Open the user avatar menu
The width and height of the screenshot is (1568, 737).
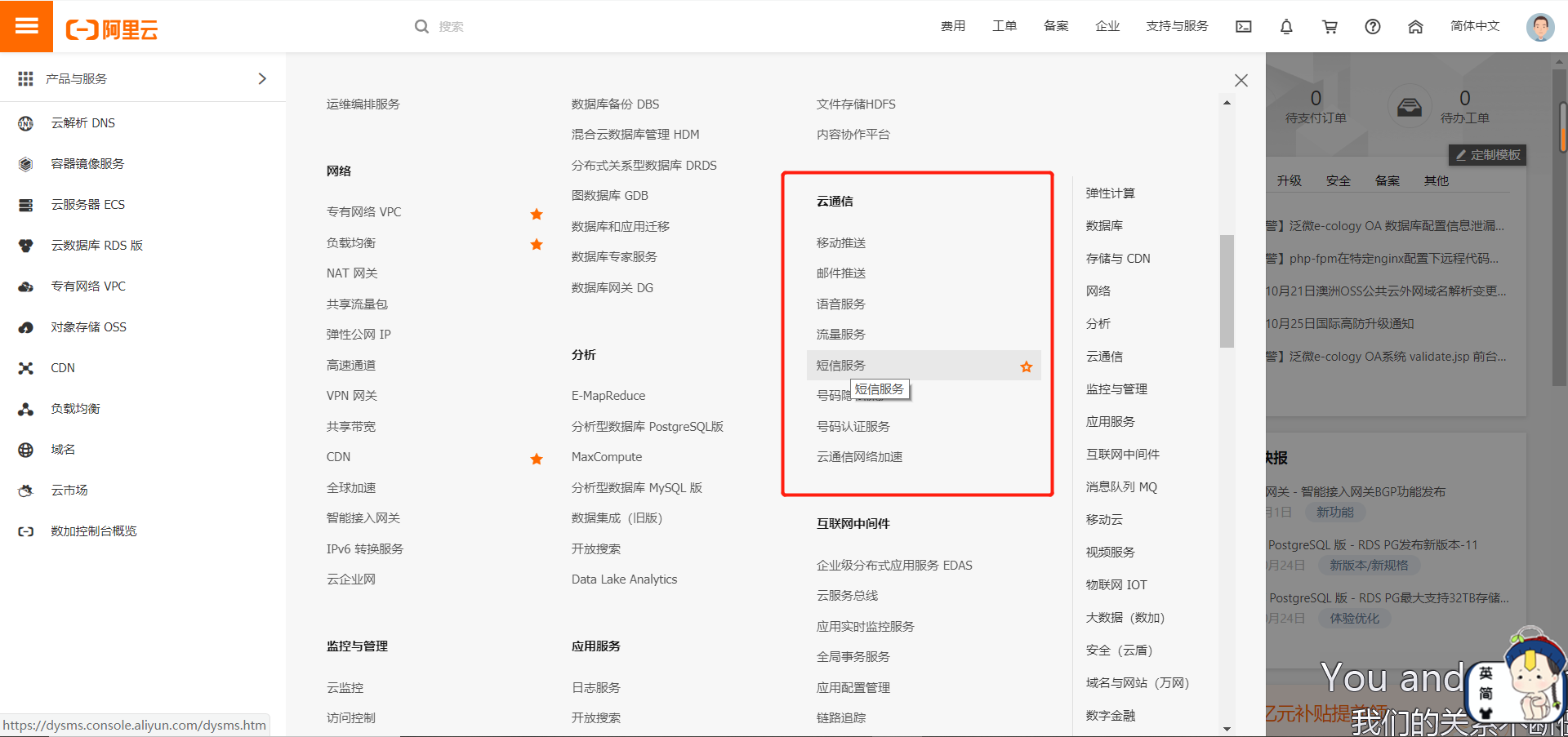click(x=1540, y=27)
